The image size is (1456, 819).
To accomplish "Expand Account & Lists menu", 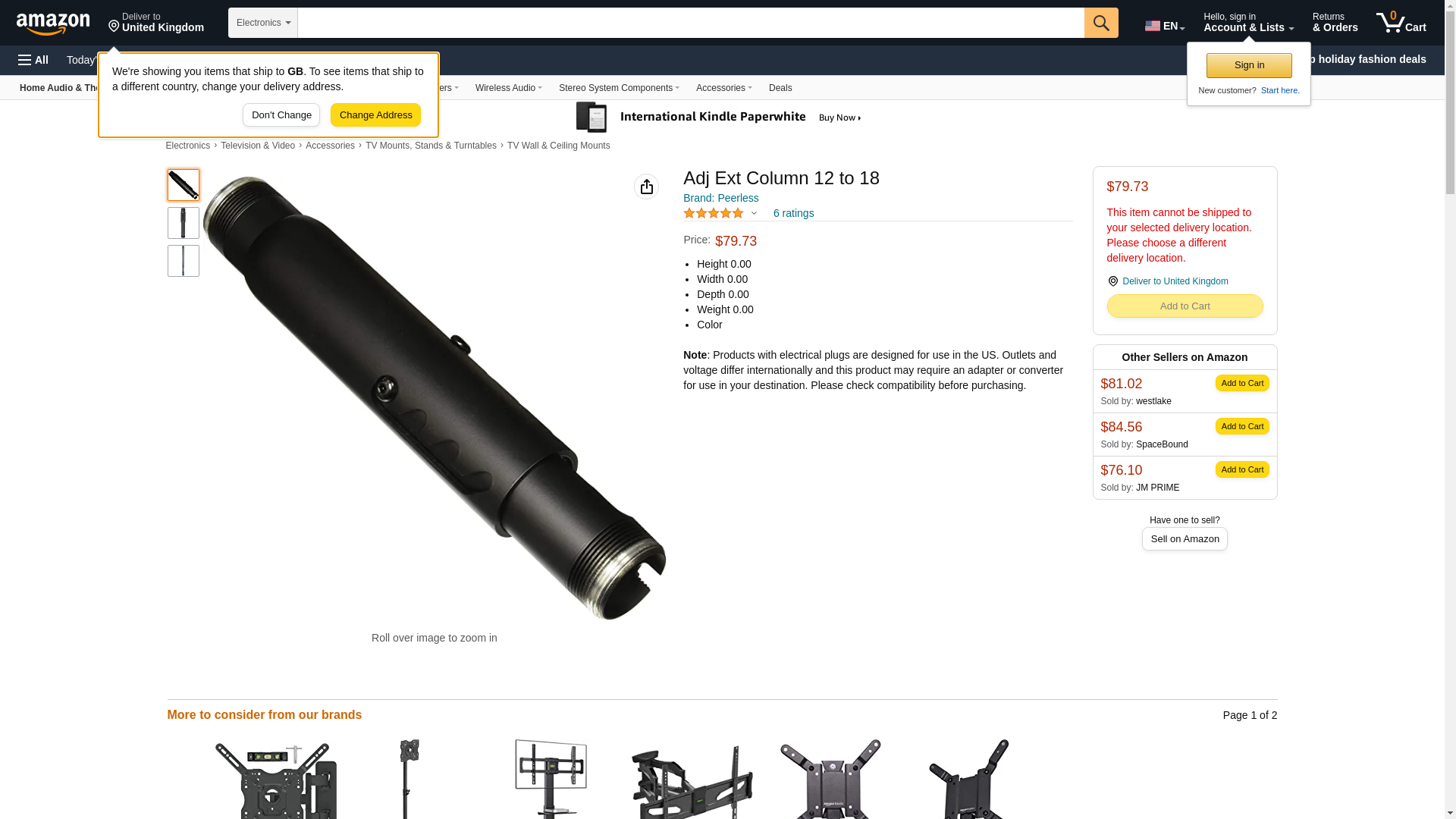I will pyautogui.click(x=1248, y=23).
